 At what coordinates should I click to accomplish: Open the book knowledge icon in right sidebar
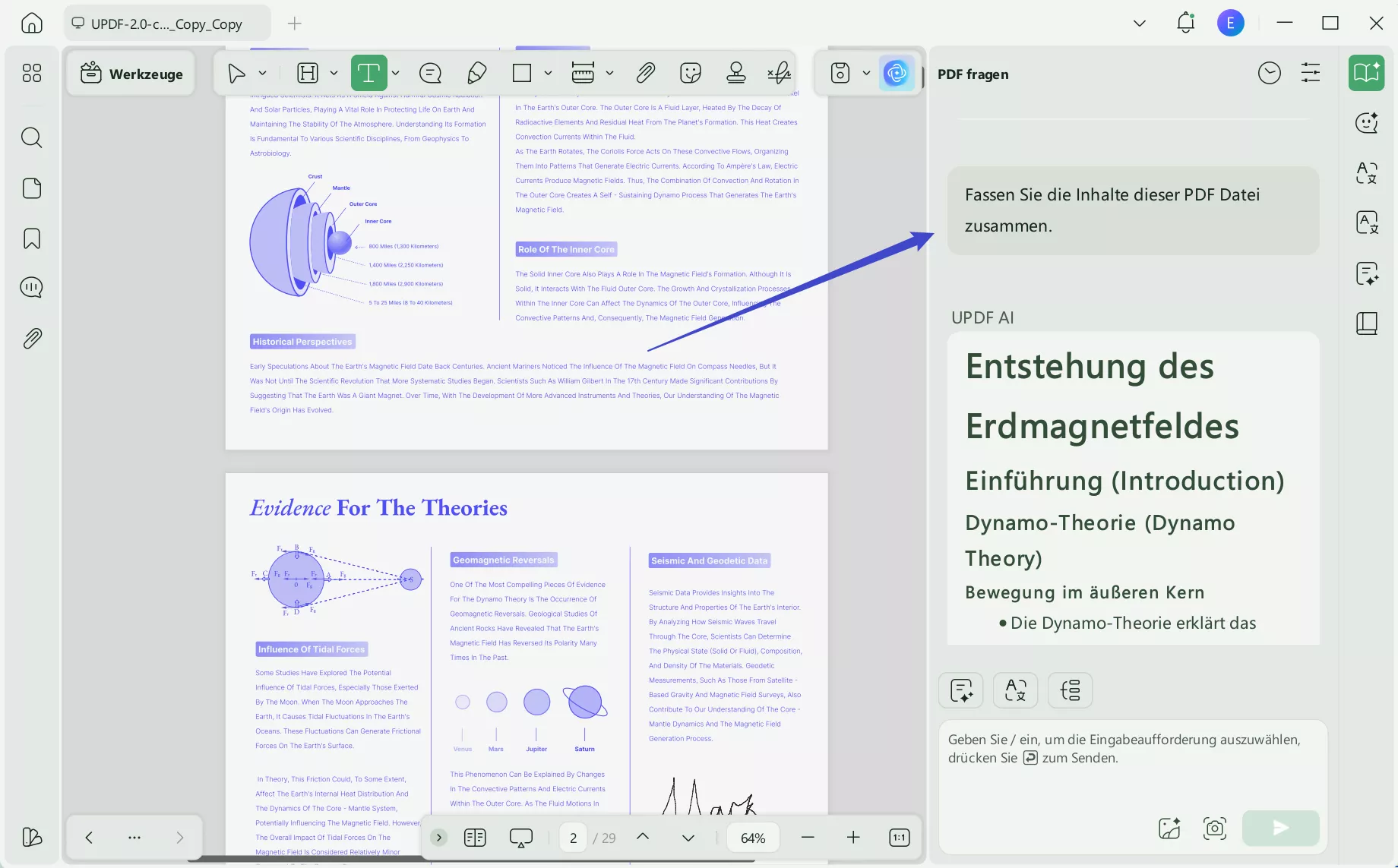[1366, 324]
